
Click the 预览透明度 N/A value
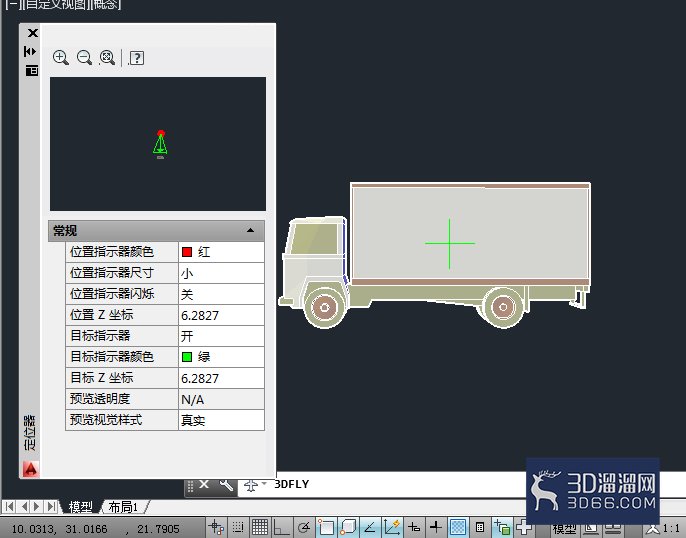(221, 399)
